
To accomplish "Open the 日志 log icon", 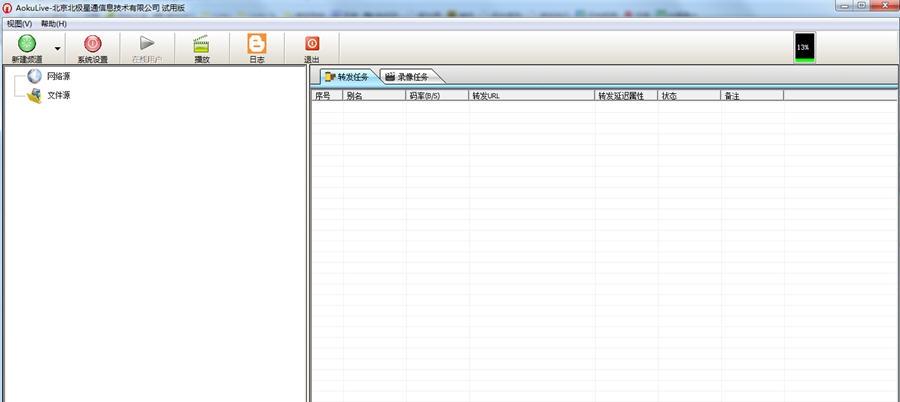I will pos(257,44).
